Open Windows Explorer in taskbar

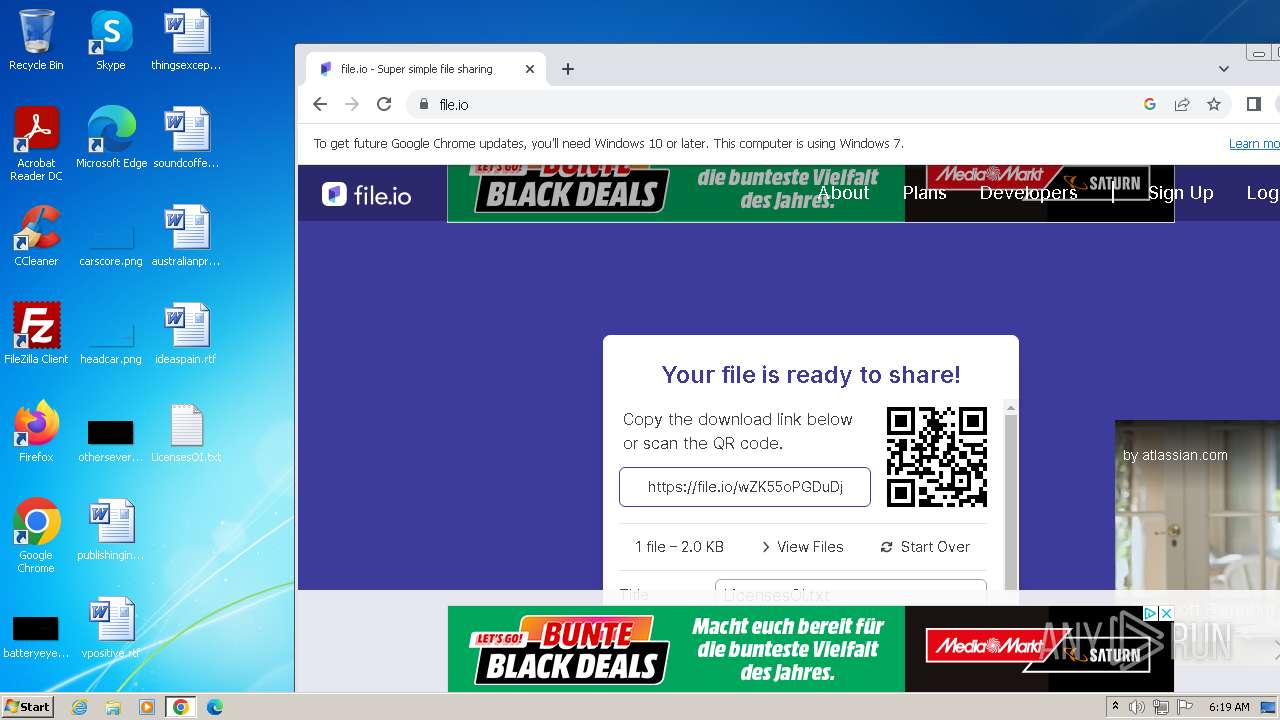tap(113, 707)
